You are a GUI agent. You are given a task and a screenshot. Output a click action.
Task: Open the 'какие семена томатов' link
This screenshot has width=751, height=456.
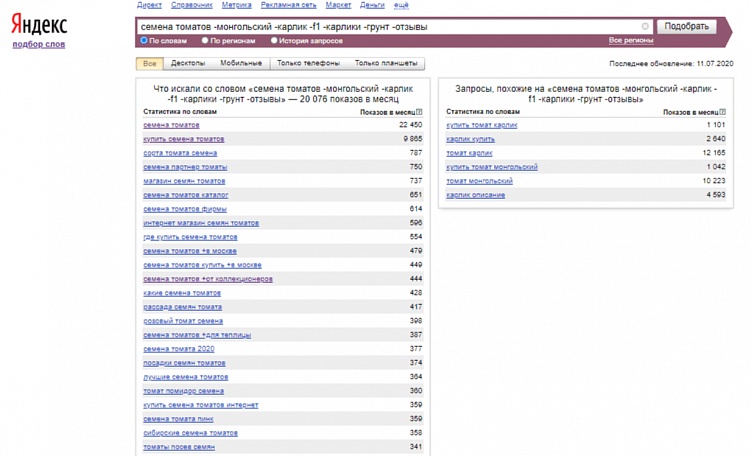point(182,293)
